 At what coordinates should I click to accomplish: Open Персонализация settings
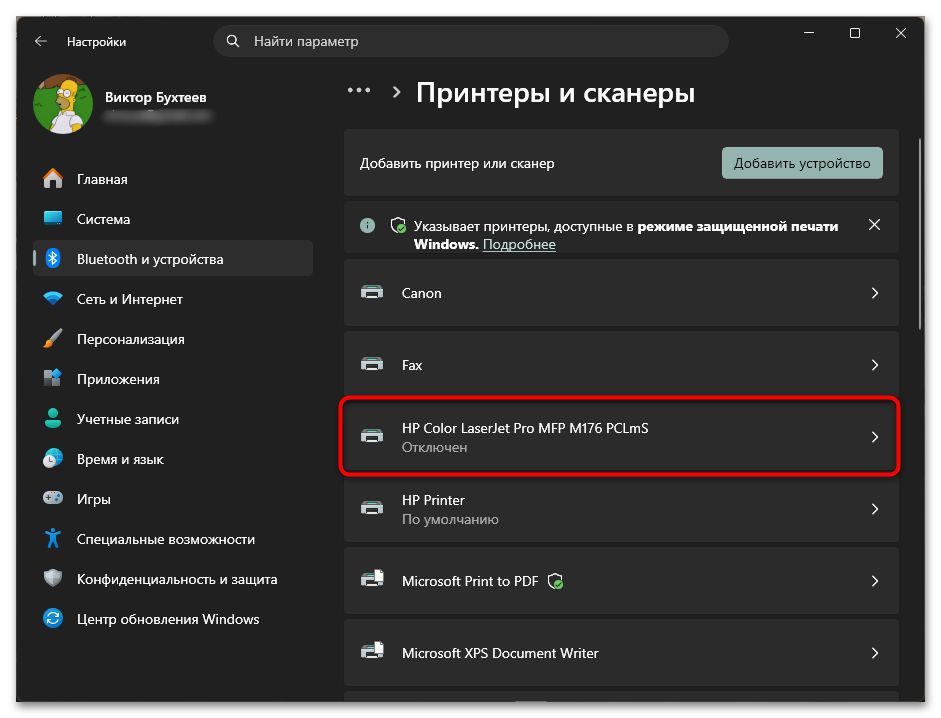[173, 339]
